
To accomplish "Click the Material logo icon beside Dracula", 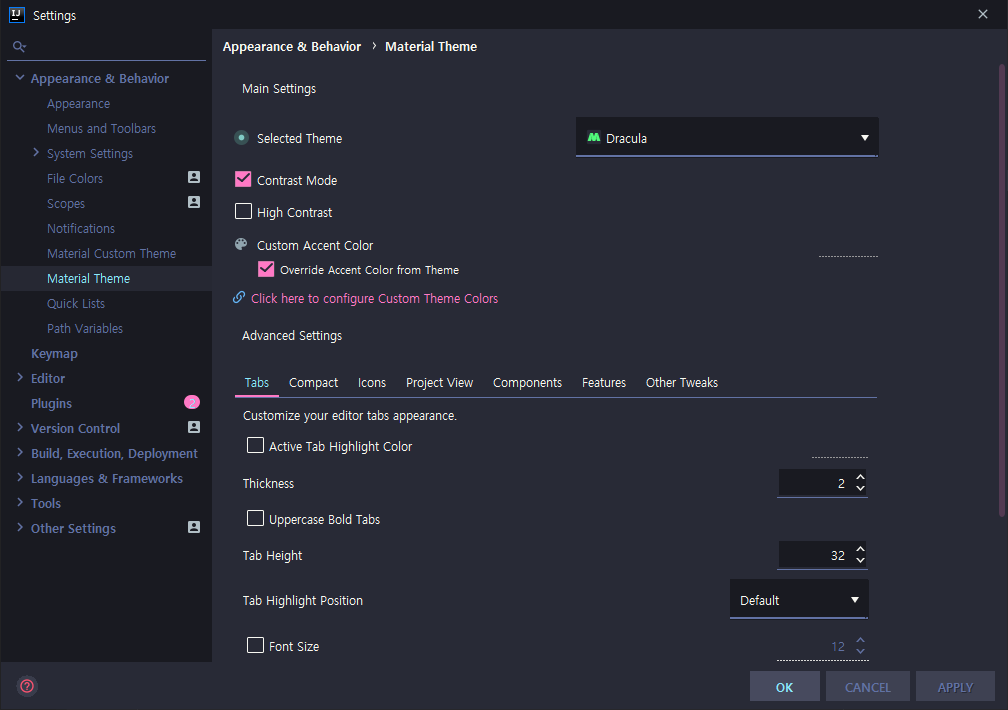I will click(594, 137).
